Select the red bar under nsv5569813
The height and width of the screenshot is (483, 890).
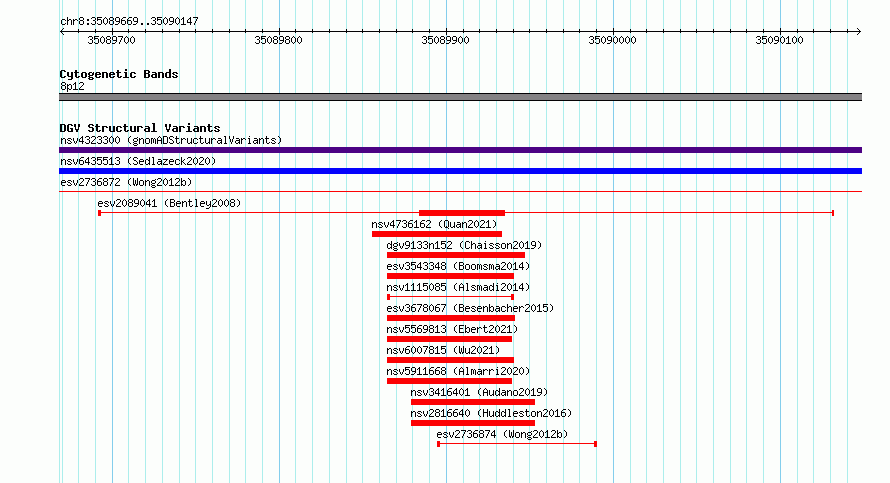coord(450,339)
